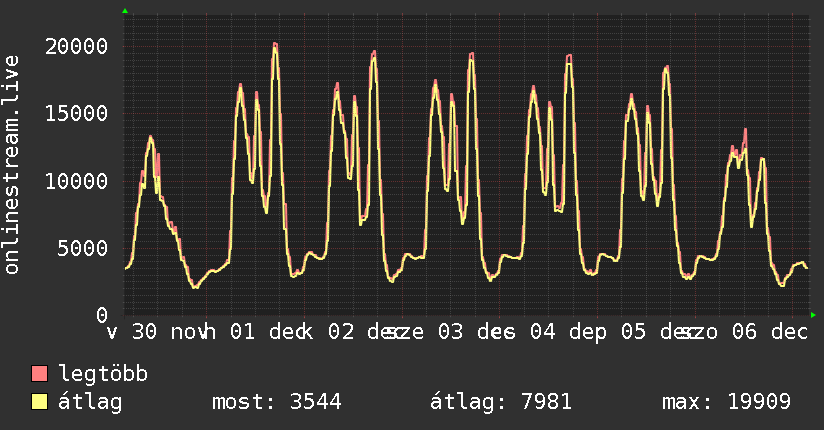Click the '02 dec' x-axis date label
The width and height of the screenshot is (824, 430).
pyautogui.click(x=366, y=332)
